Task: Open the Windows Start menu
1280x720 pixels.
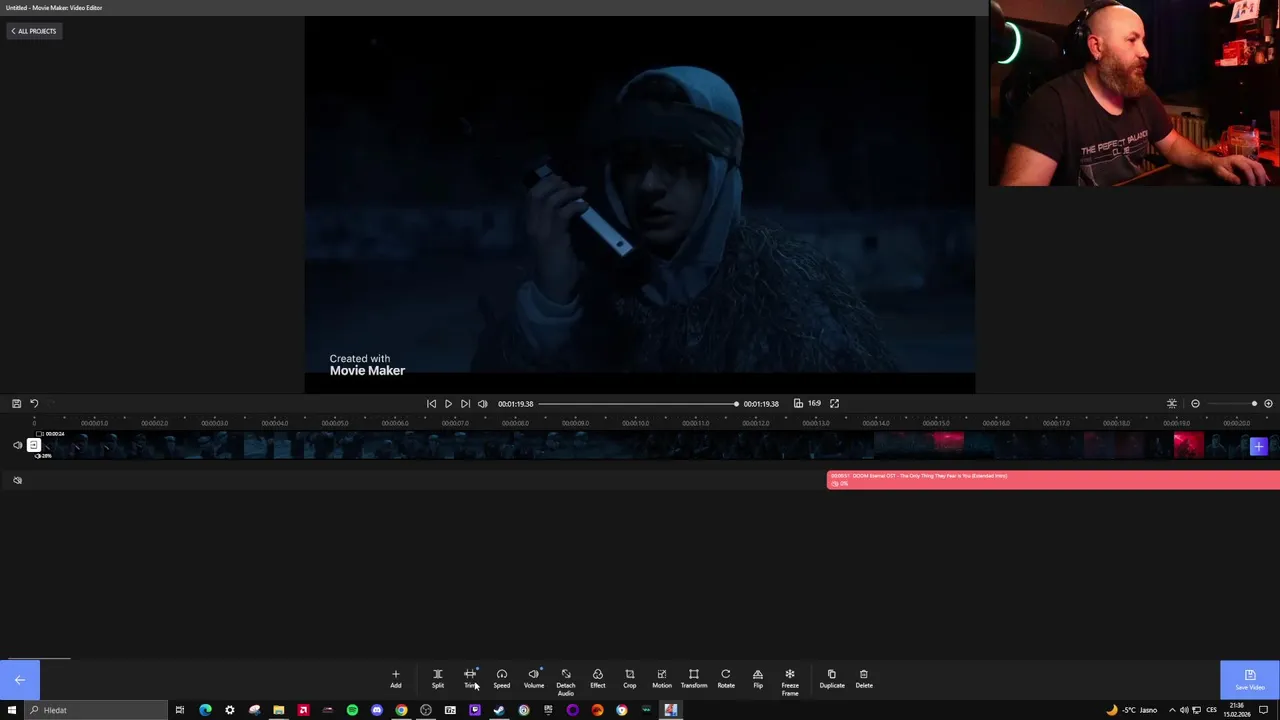Action: pos(12,710)
